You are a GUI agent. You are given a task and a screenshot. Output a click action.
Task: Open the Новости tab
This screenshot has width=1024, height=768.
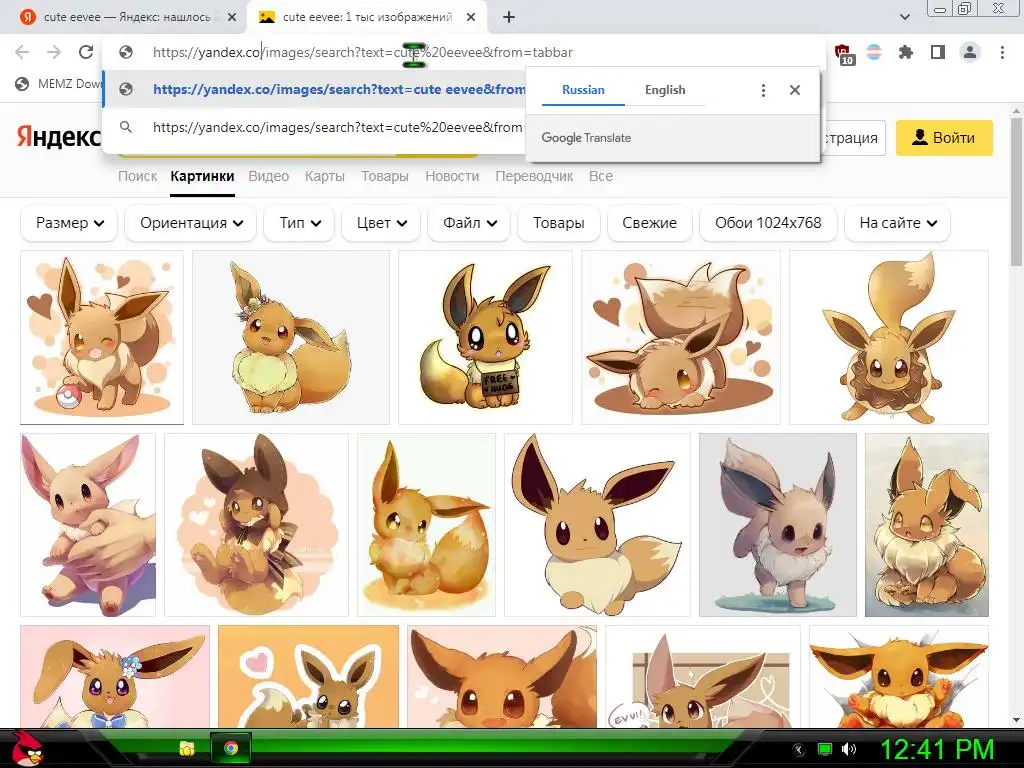452,176
